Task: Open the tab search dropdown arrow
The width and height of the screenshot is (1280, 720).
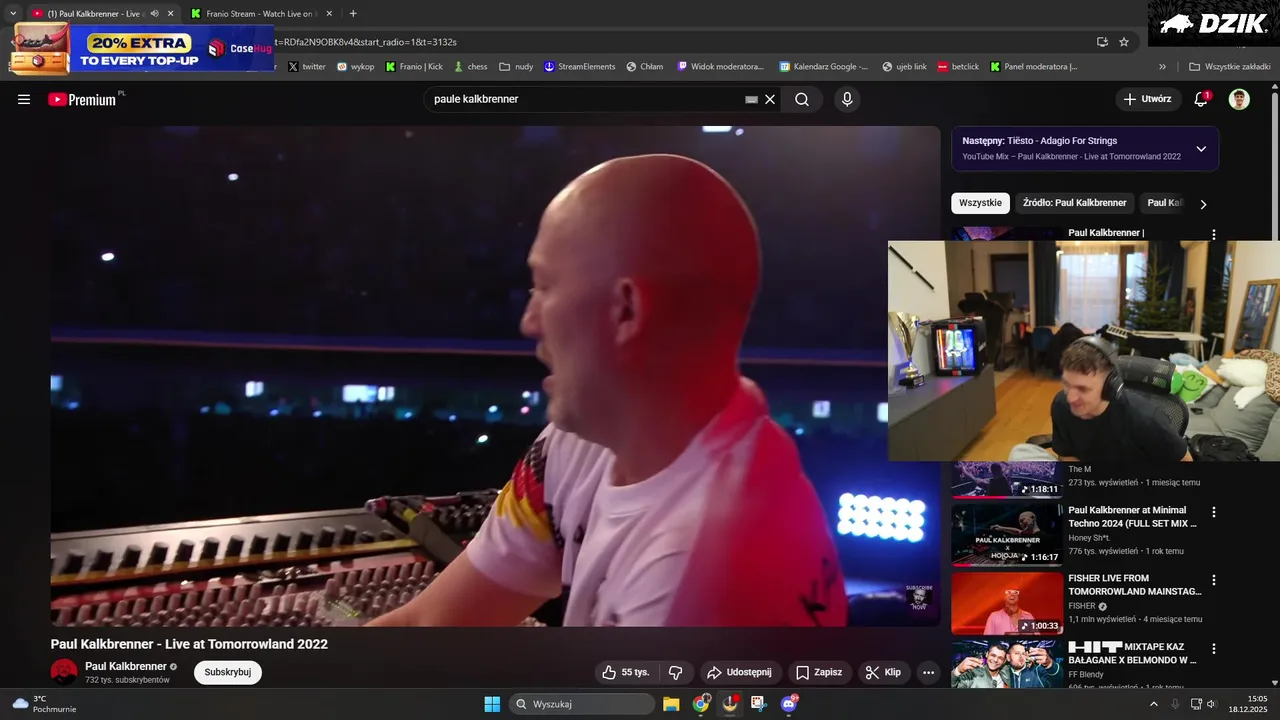Action: (x=13, y=14)
